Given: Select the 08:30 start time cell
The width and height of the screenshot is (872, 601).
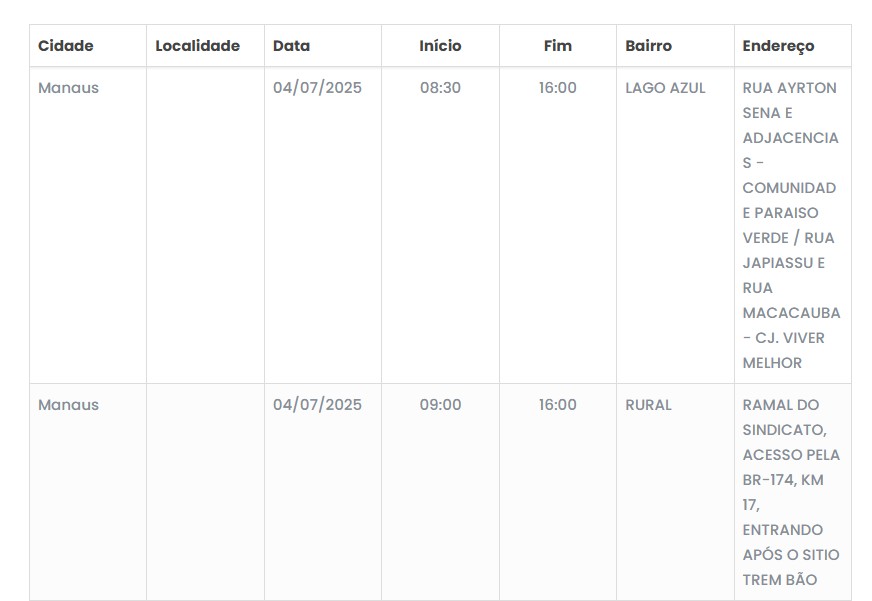Looking at the screenshot, I should (x=440, y=88).
